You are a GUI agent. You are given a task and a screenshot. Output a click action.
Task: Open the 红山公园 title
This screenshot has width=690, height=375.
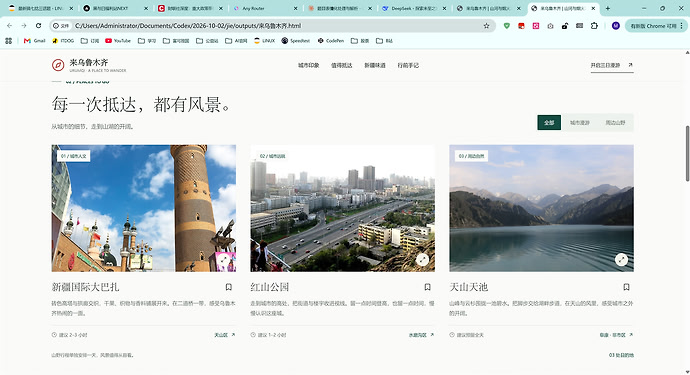(270, 287)
